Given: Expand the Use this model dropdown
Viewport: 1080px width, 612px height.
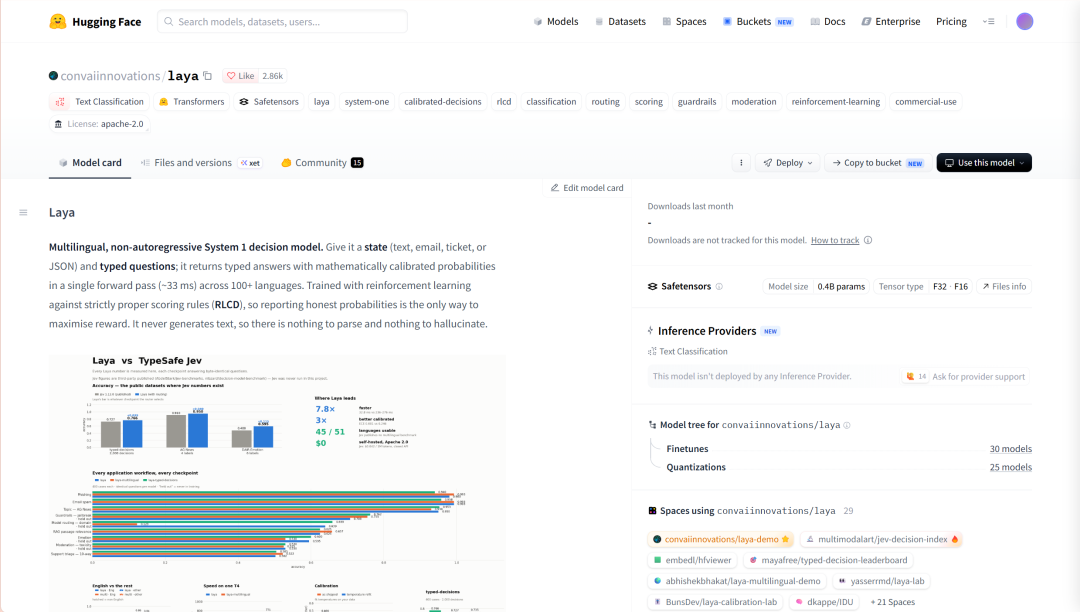Looking at the screenshot, I should coord(984,162).
